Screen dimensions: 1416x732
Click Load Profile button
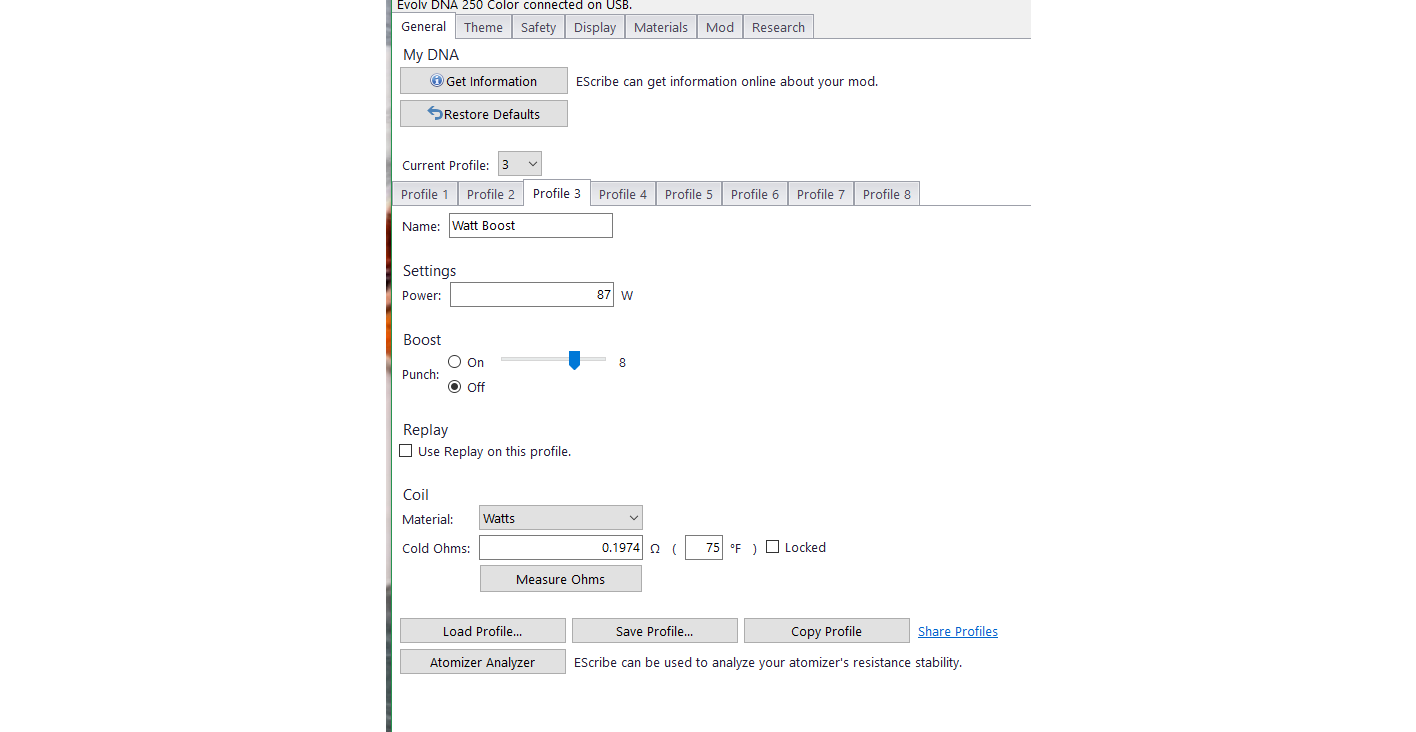[x=482, y=631]
